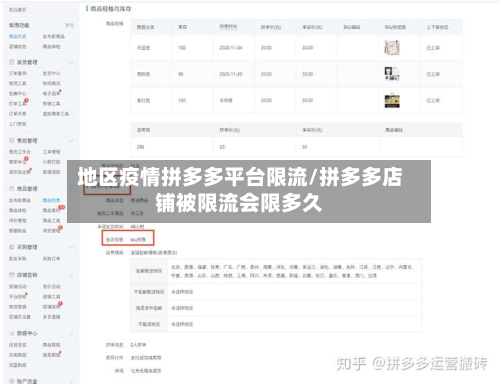Click the 店铺营销 section icon
The height and width of the screenshot is (384, 500).
coord(12,275)
